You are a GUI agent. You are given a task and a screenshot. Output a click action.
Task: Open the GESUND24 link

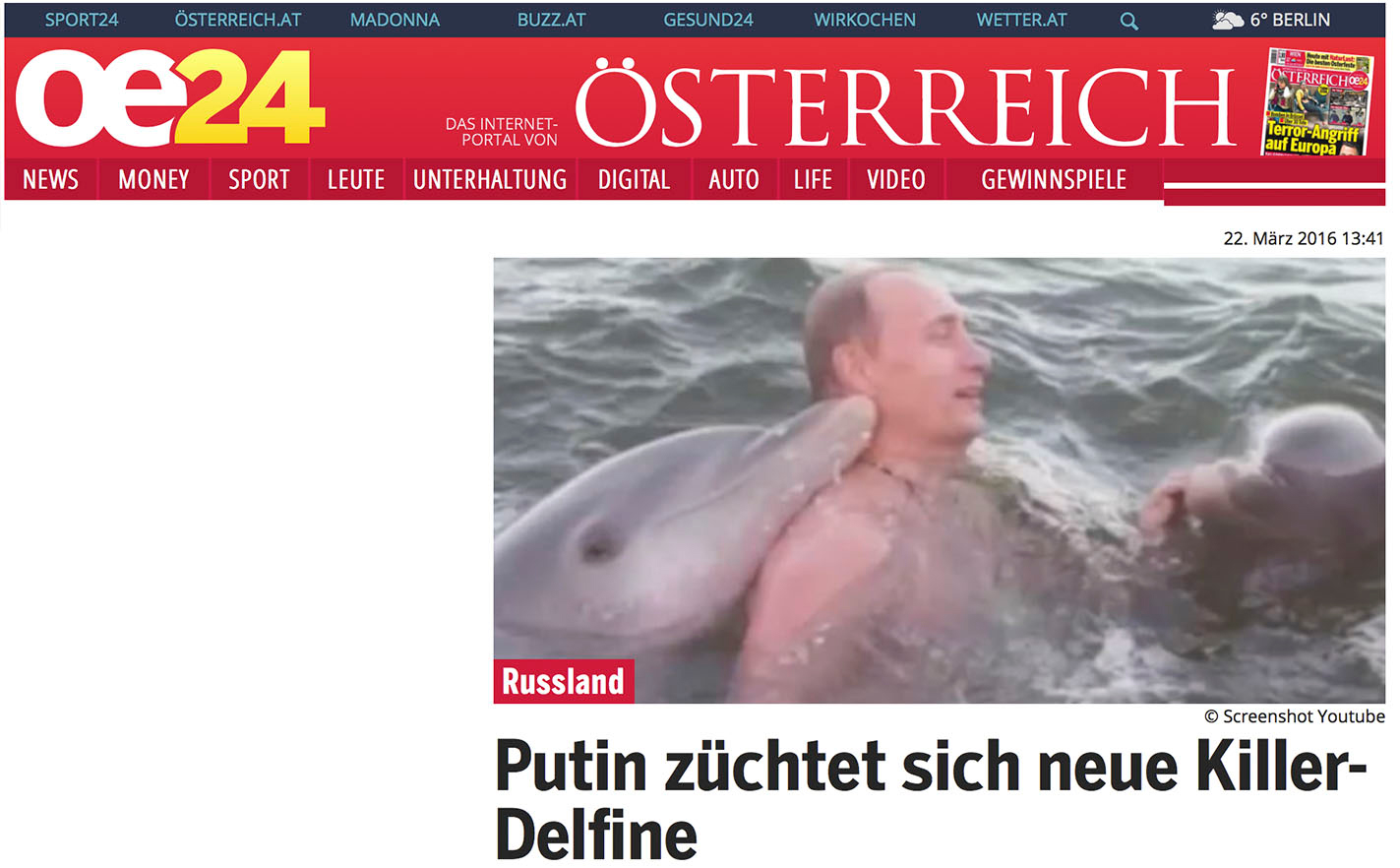[708, 20]
